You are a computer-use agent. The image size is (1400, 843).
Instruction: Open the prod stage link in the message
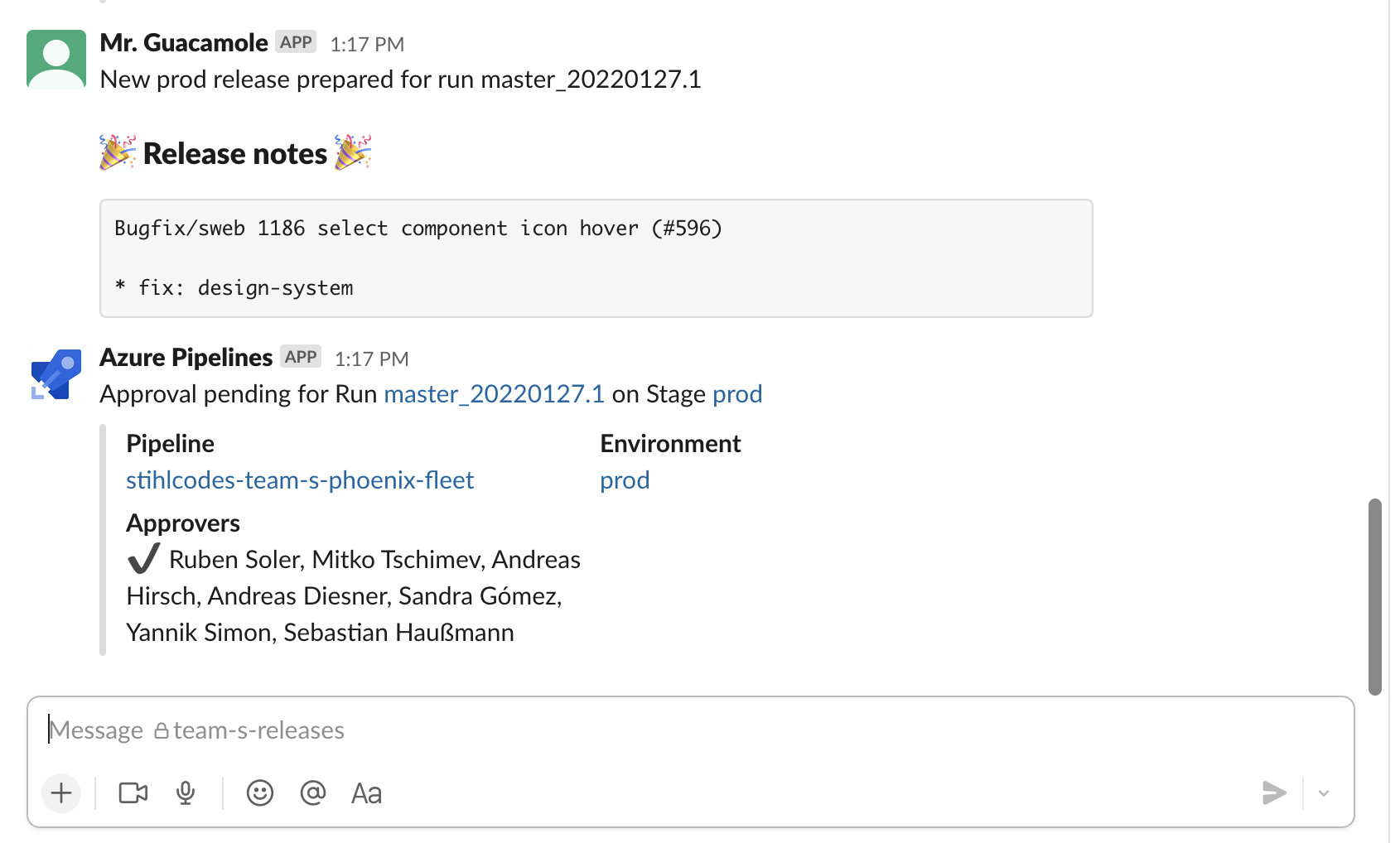click(x=737, y=394)
